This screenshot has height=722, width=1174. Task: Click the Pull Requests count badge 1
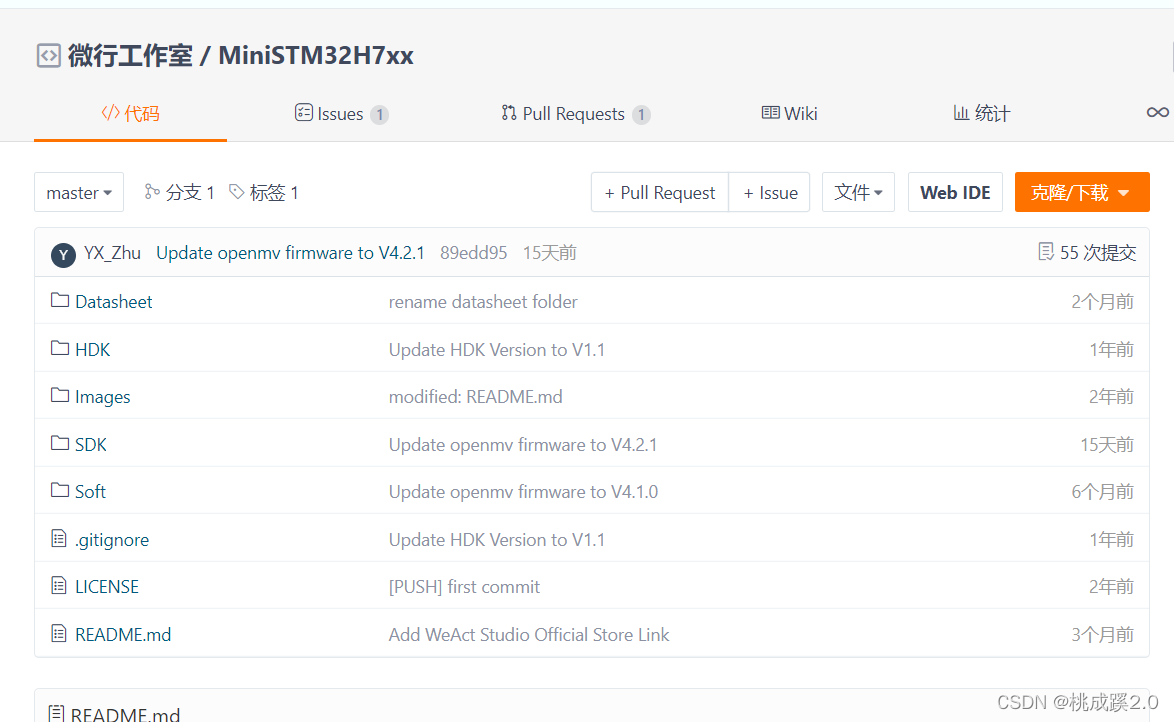tap(642, 115)
